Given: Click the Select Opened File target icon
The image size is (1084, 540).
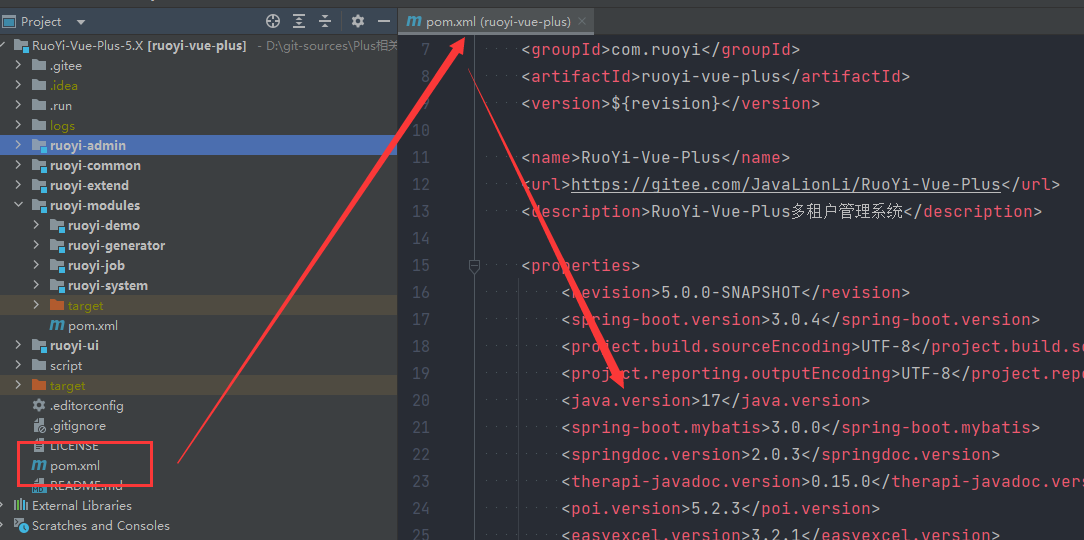Looking at the screenshot, I should click(x=273, y=21).
